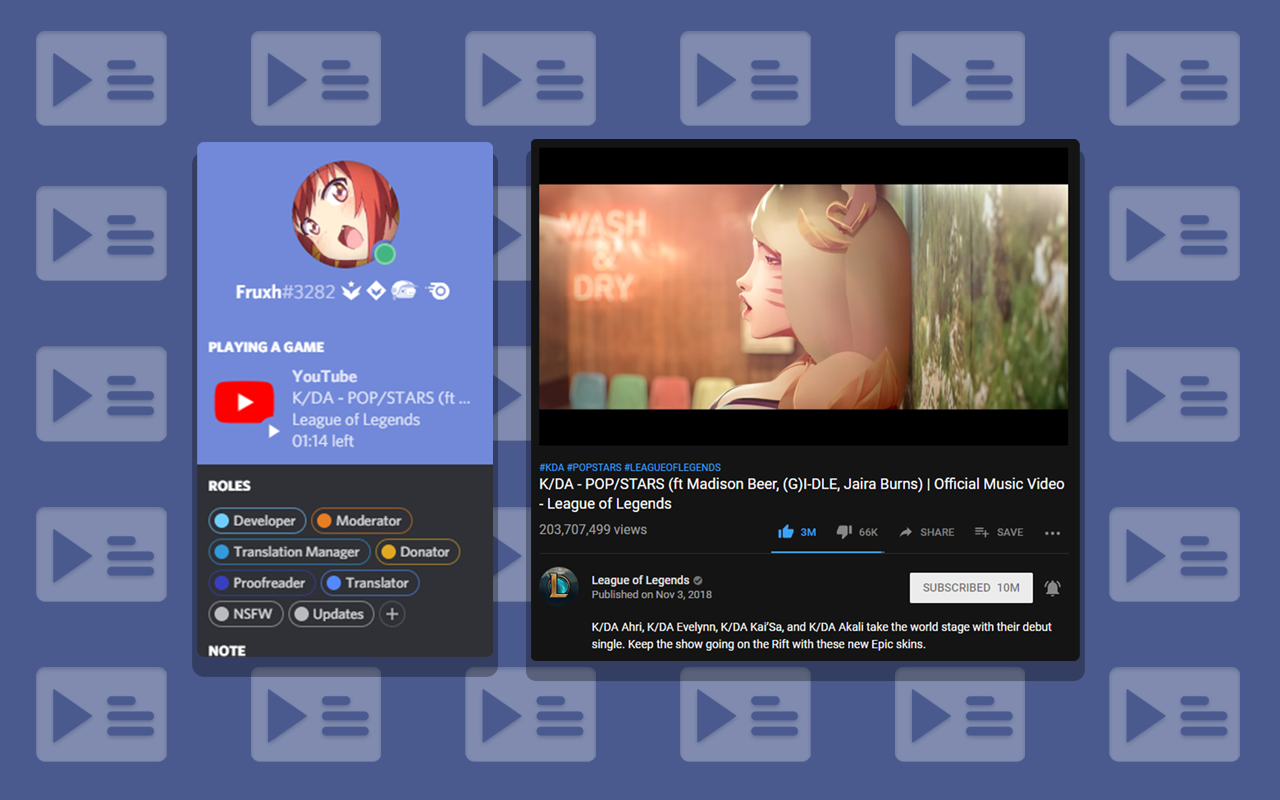
Task: Click the Moderator role tag
Action: point(361,521)
